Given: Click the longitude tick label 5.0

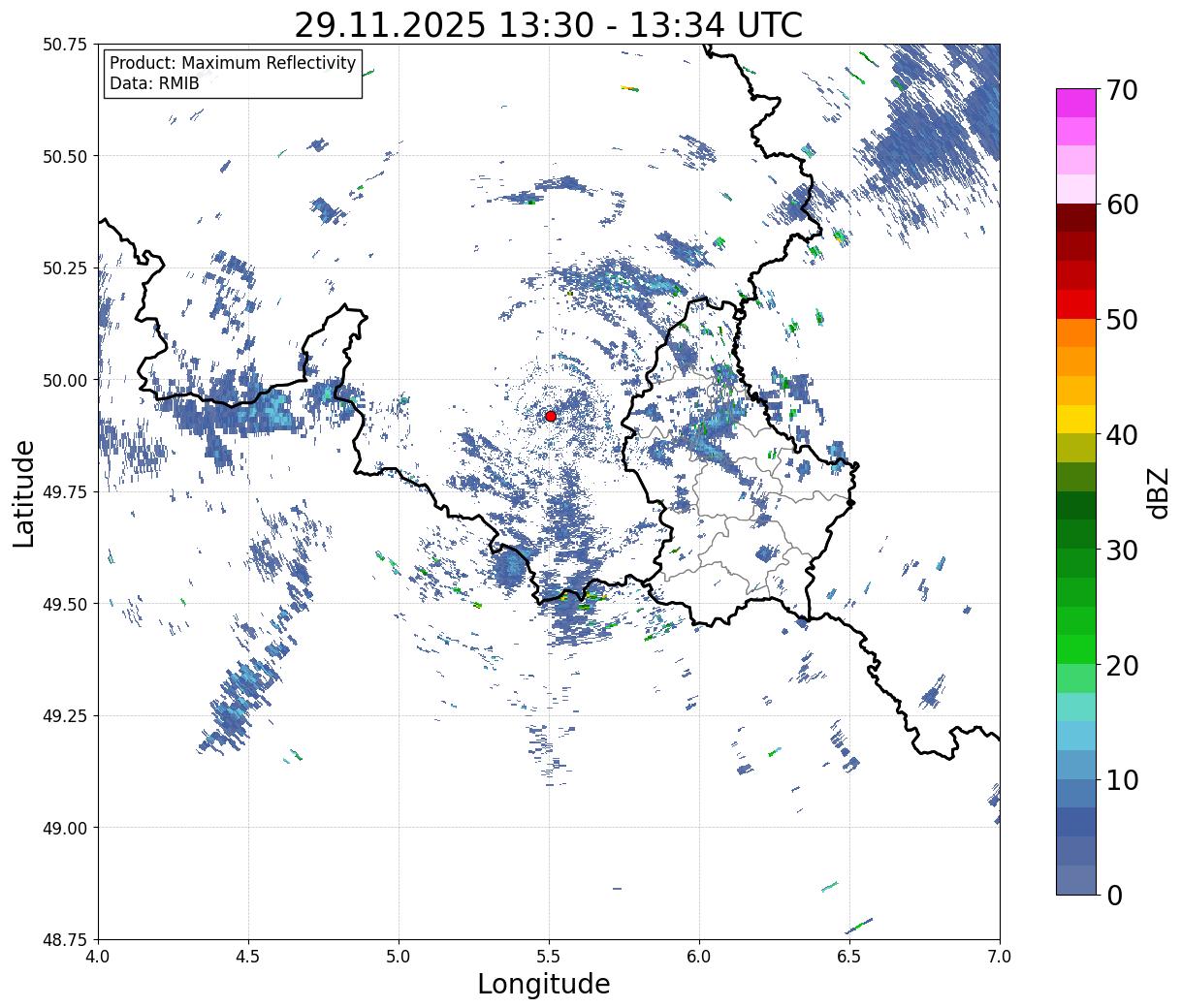Looking at the screenshot, I should point(399,957).
